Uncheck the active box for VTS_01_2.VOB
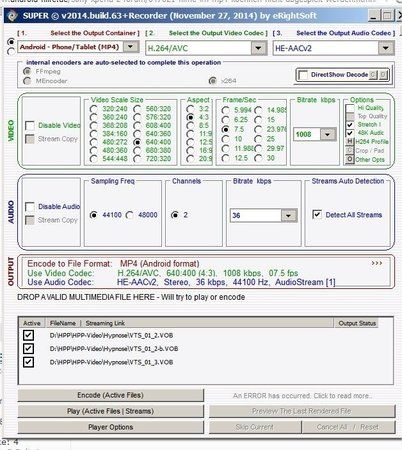The height and width of the screenshot is (450, 402). pyautogui.click(x=28, y=335)
